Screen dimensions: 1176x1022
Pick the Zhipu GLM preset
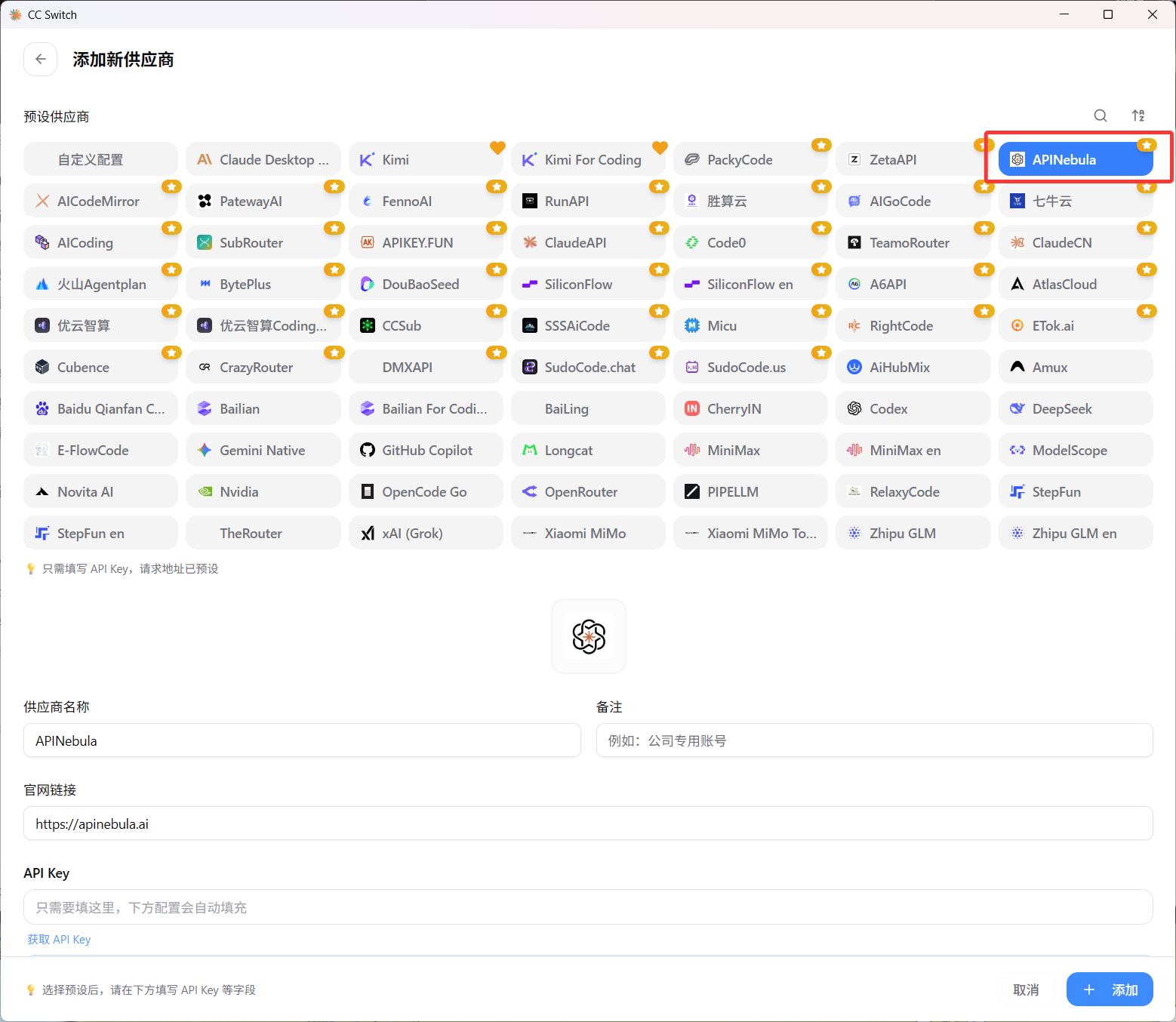[x=913, y=533]
